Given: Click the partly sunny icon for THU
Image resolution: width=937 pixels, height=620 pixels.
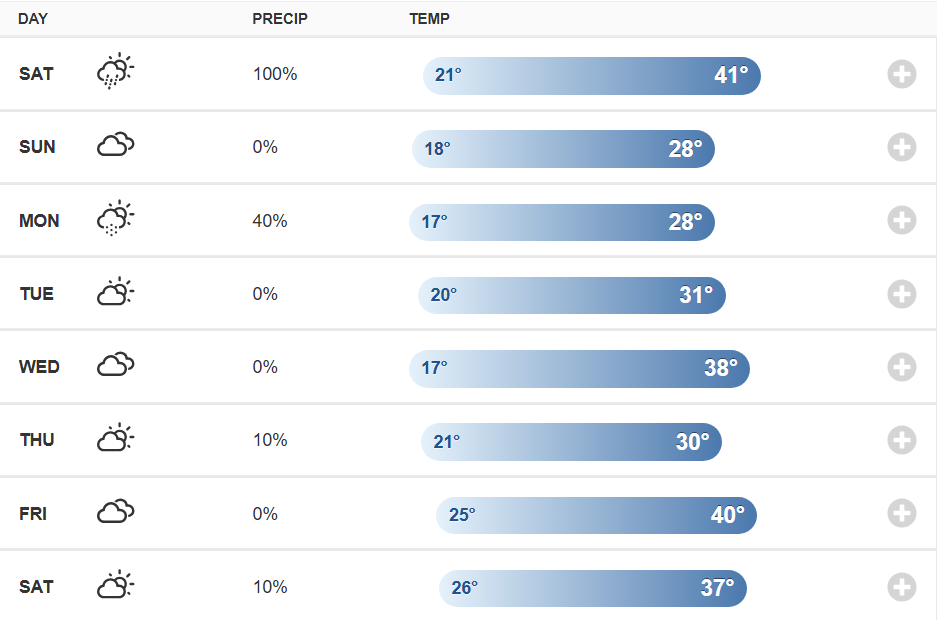Looking at the screenshot, I should [115, 439].
